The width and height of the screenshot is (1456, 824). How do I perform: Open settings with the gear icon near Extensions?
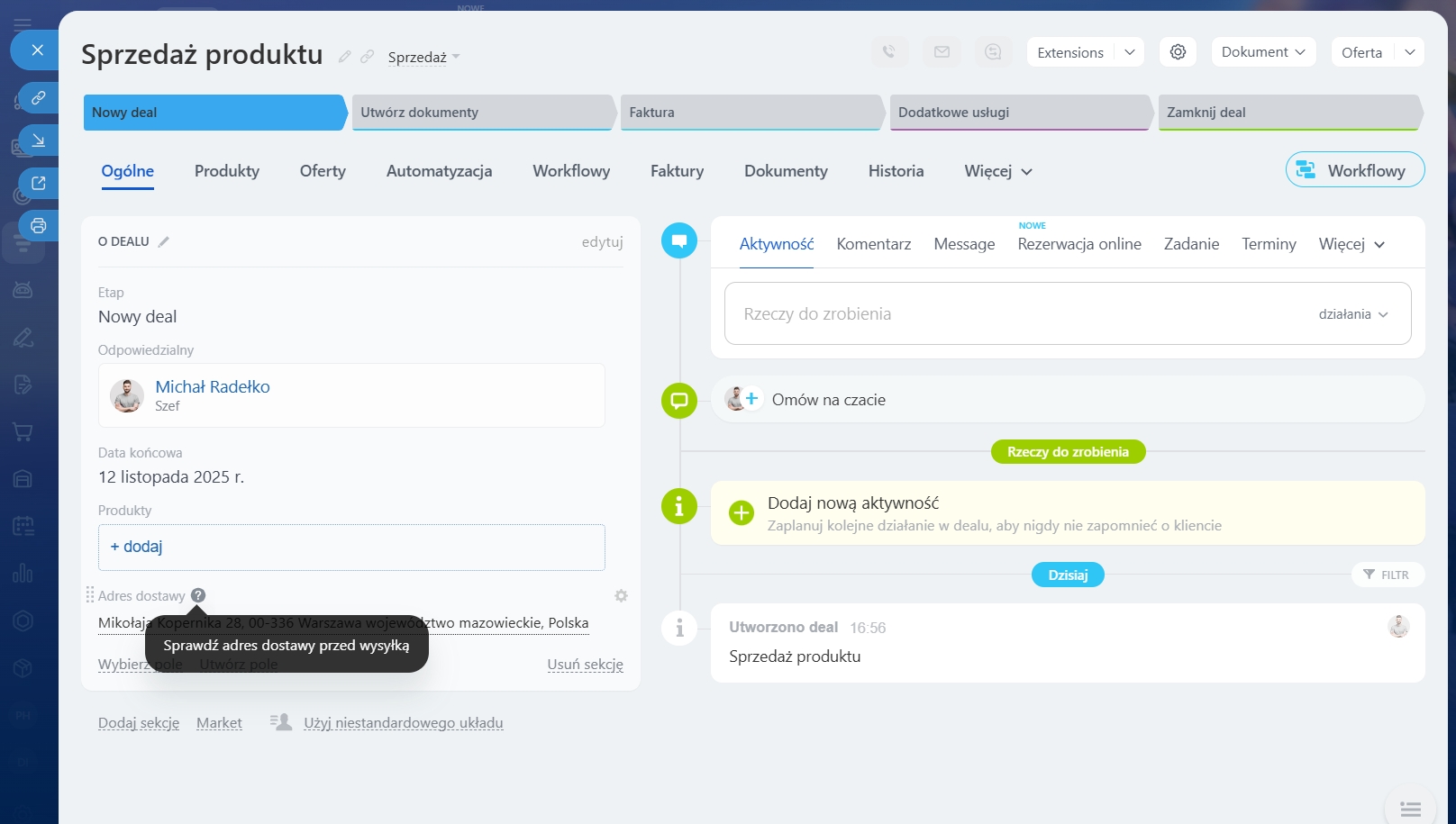[x=1178, y=52]
